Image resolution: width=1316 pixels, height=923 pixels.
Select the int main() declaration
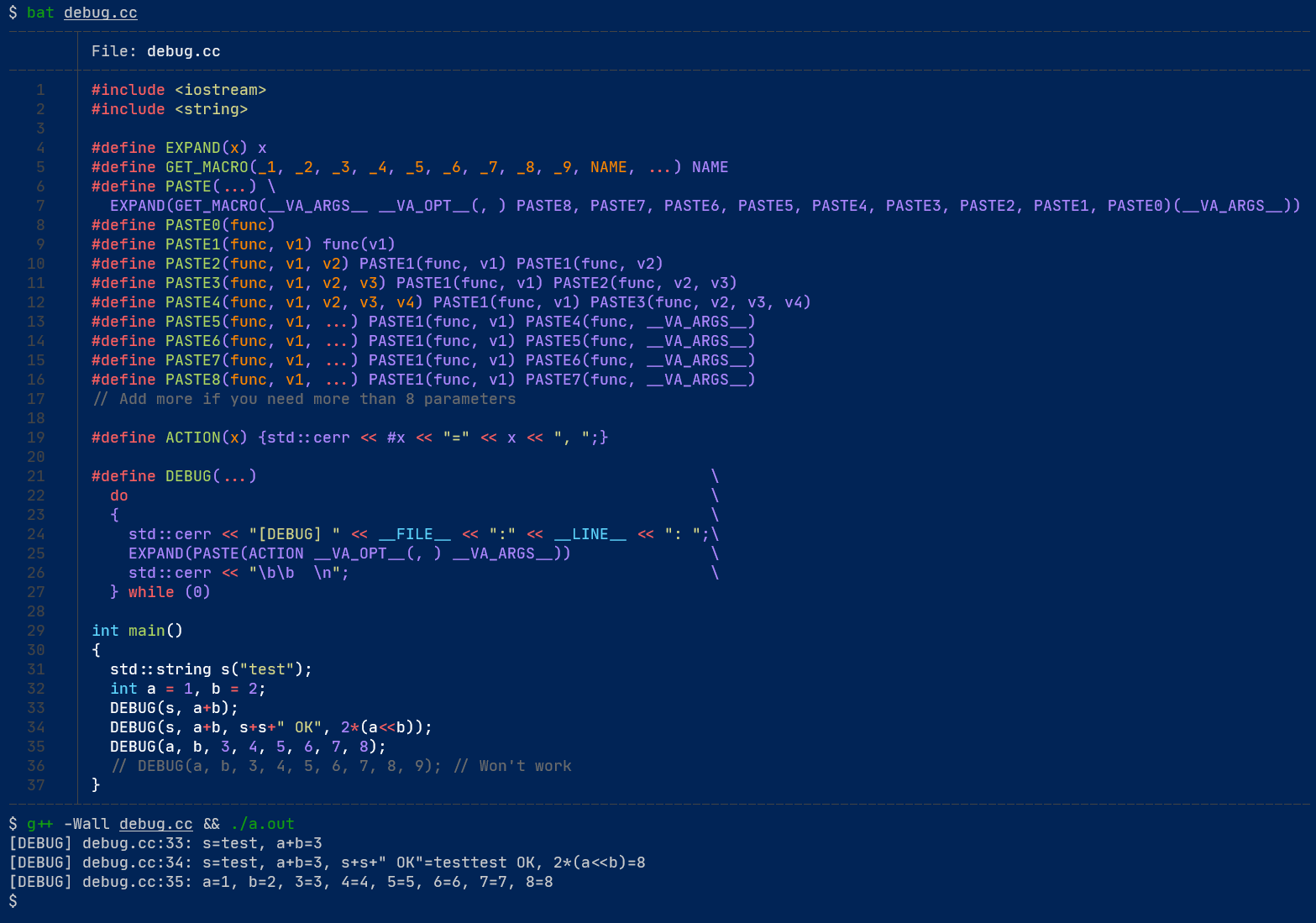click(x=137, y=630)
